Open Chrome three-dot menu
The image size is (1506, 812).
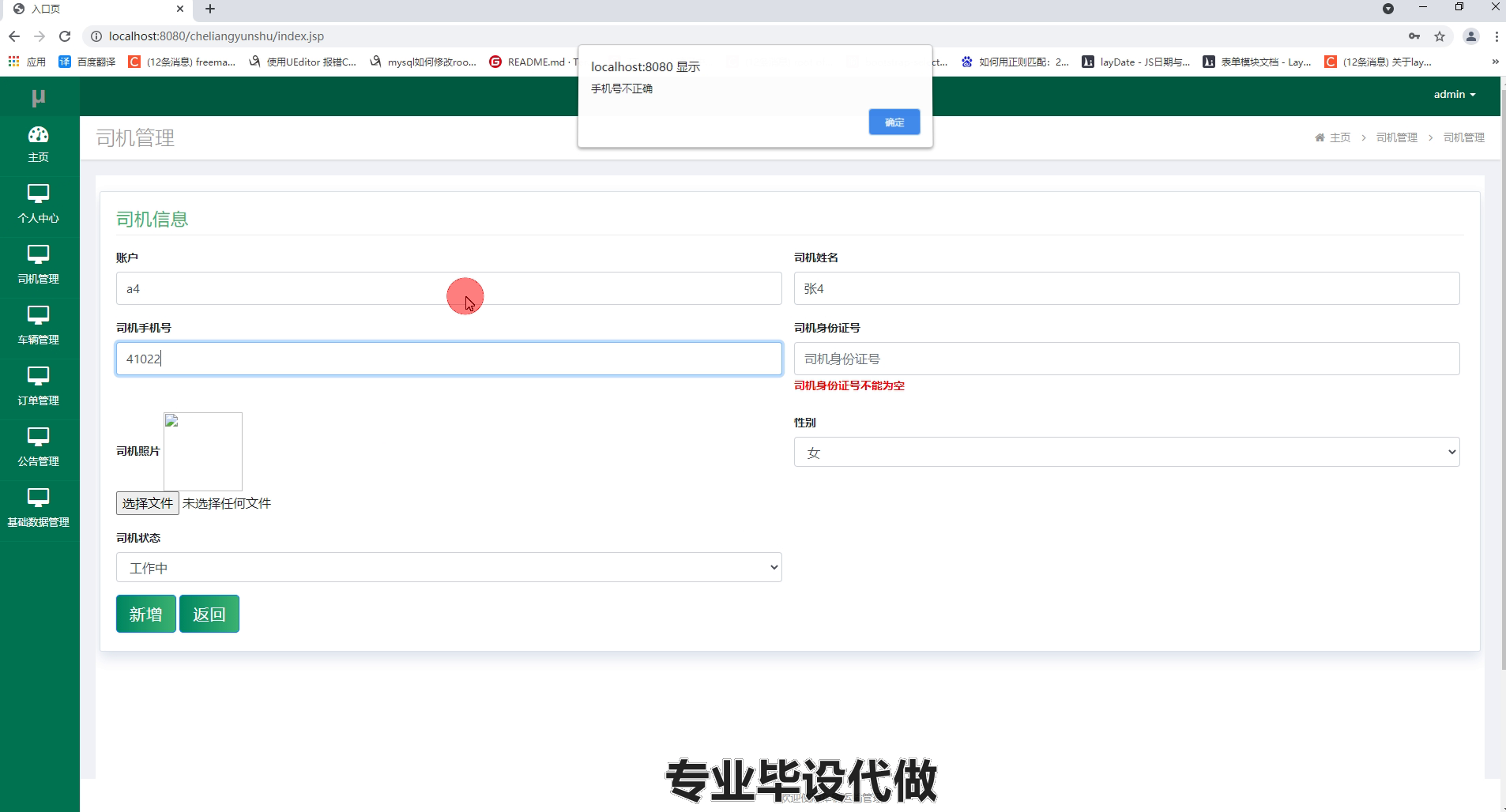pos(1497,36)
